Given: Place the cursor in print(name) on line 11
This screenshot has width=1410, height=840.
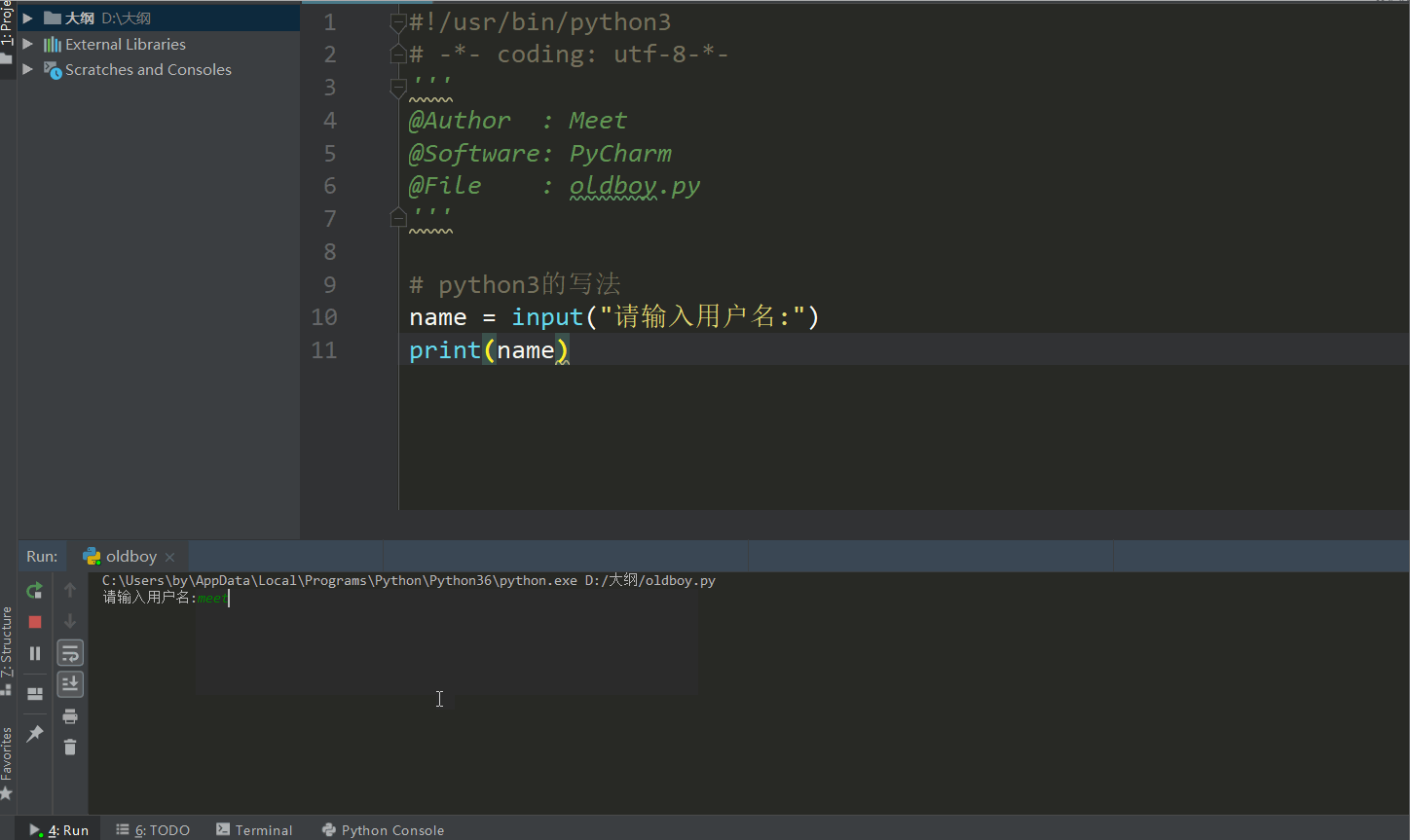Looking at the screenshot, I should [489, 350].
